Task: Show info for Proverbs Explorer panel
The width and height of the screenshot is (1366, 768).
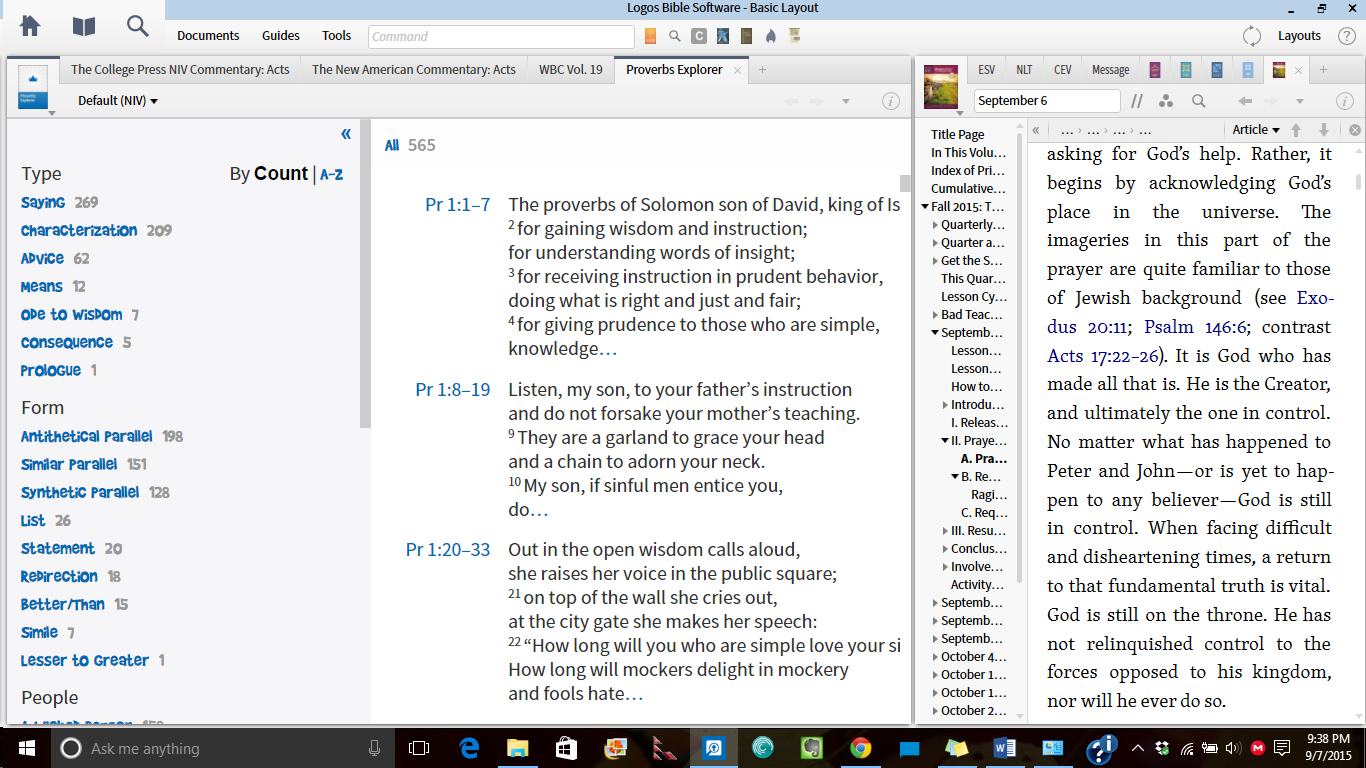Action: [x=890, y=101]
